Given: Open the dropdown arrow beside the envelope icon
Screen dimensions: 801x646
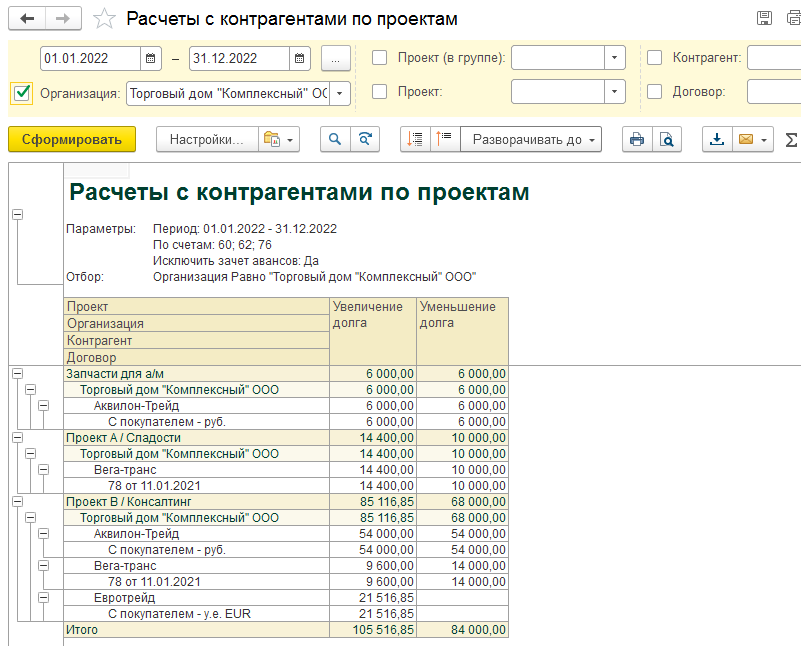Looking at the screenshot, I should point(764,140).
